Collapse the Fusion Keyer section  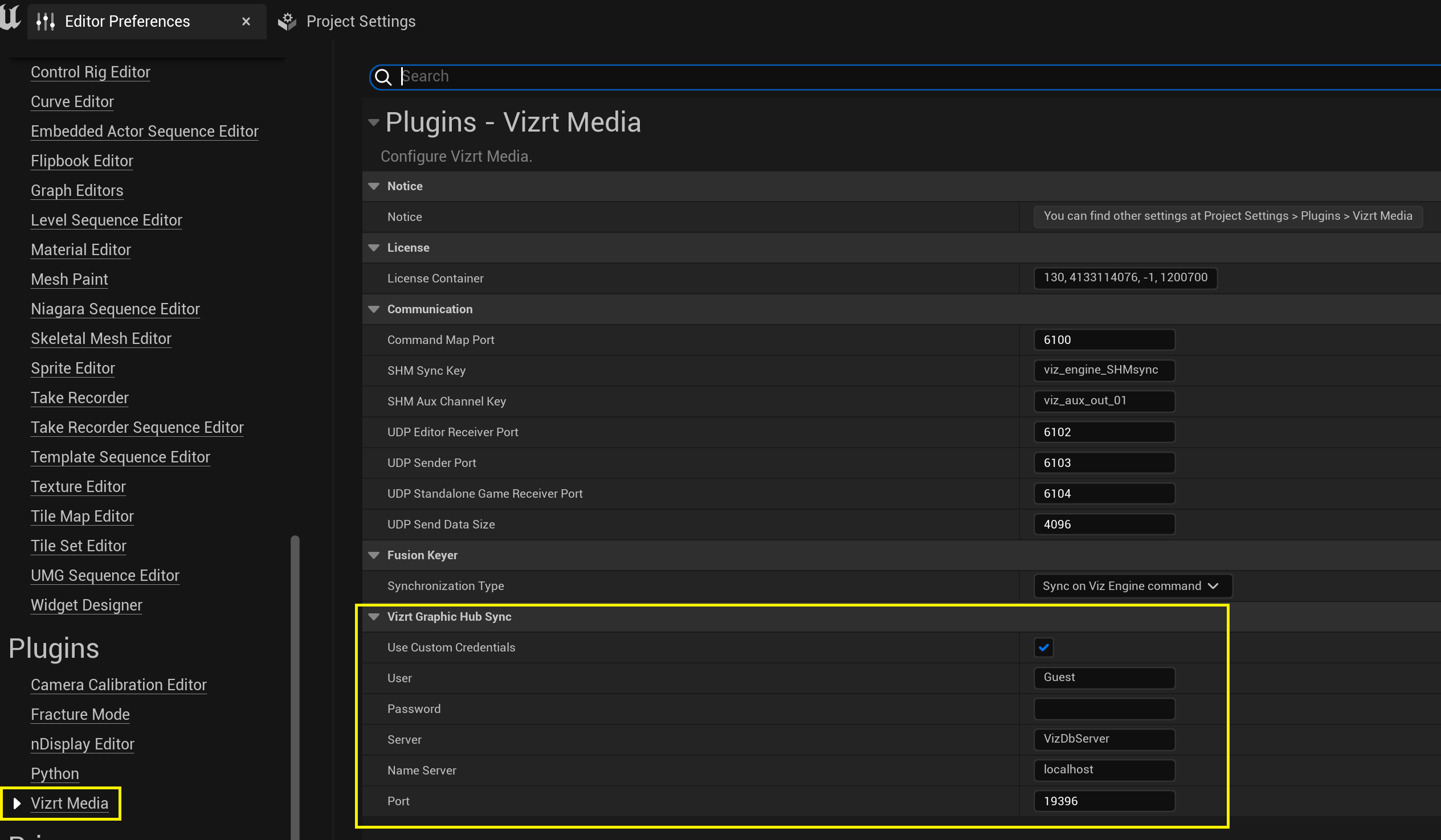[374, 555]
